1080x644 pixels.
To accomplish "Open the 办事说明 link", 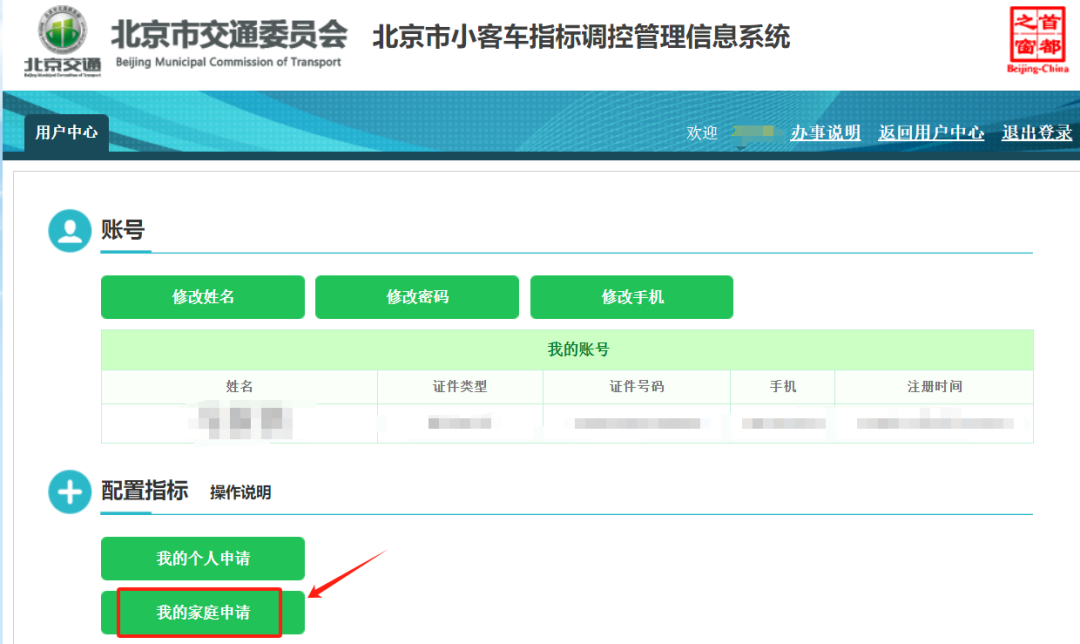I will click(825, 132).
